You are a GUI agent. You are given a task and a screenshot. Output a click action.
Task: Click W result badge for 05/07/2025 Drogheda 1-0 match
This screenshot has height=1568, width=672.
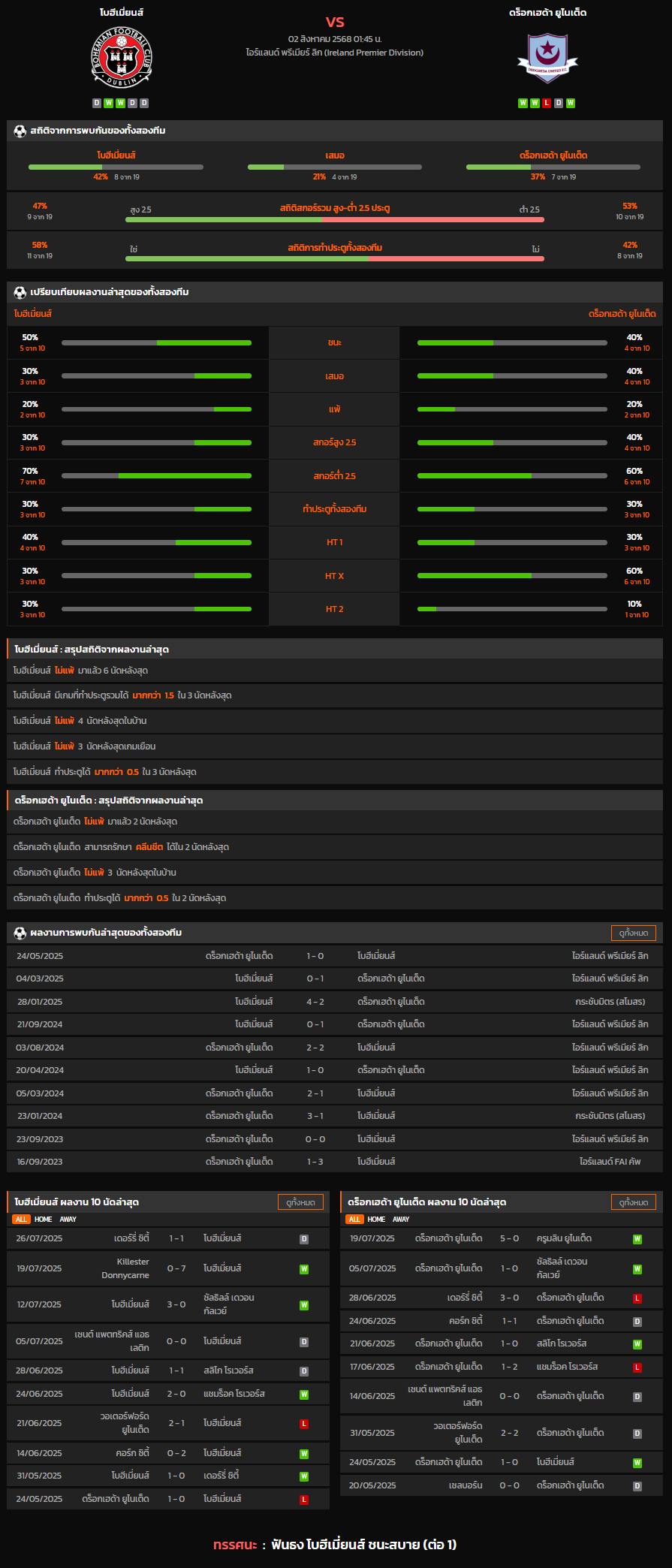coord(637,1269)
